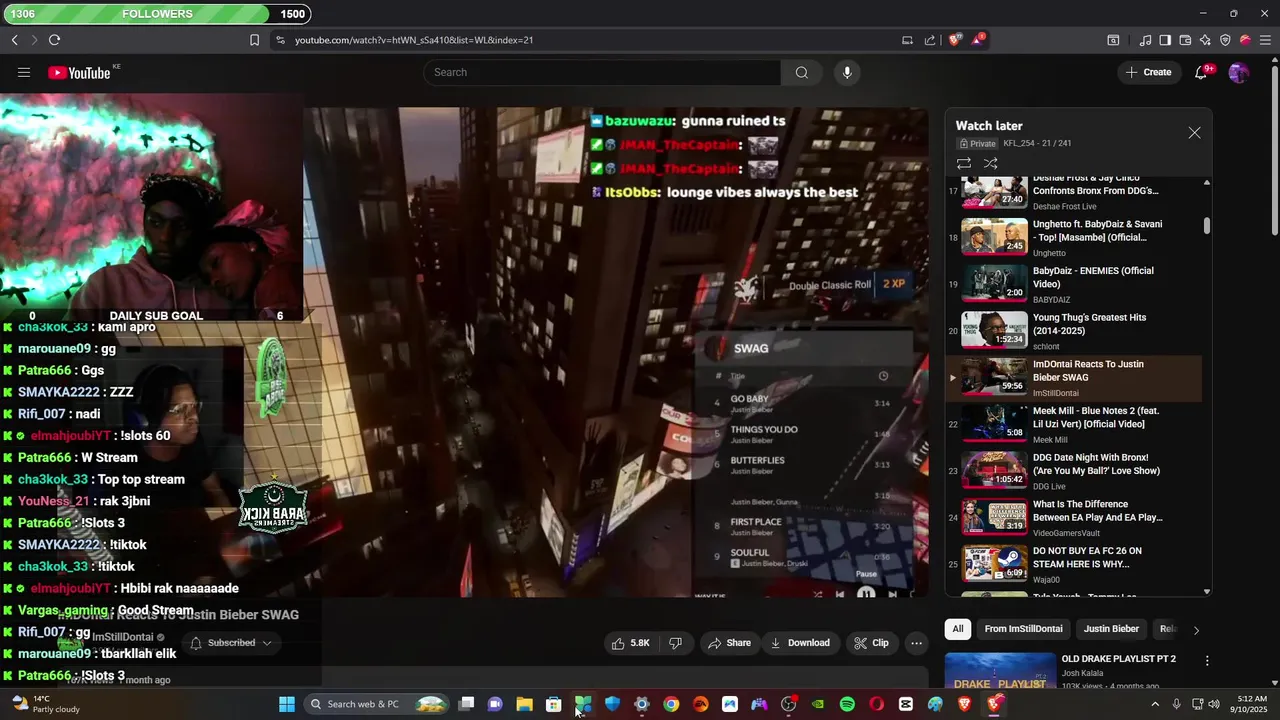Click the Create button
The height and width of the screenshot is (720, 1280).
click(1148, 72)
